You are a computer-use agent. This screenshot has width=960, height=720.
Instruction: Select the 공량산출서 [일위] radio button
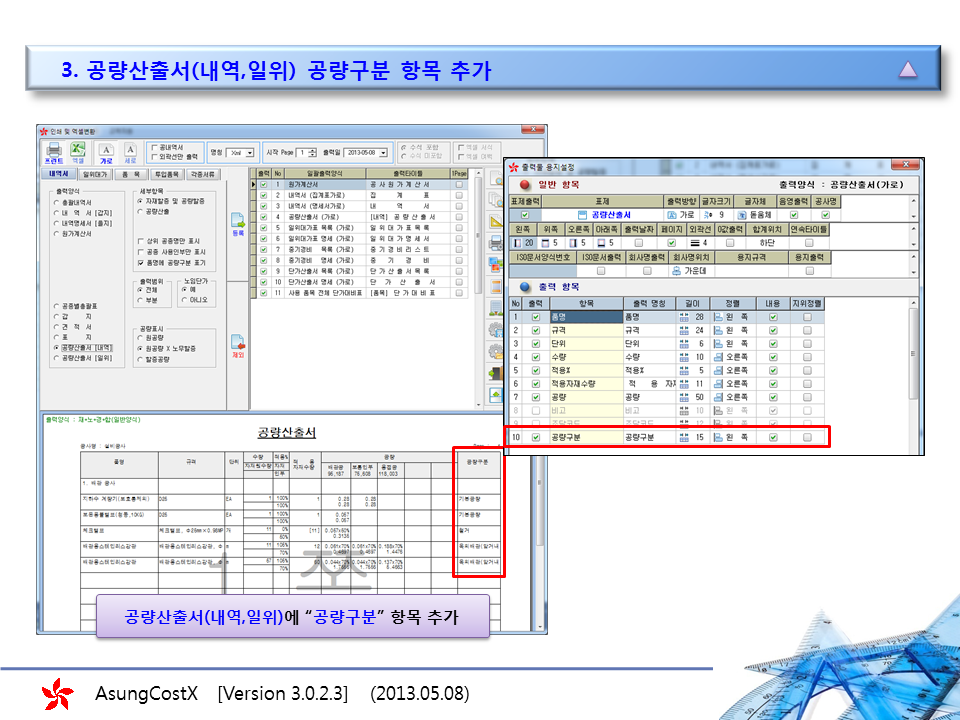coord(56,357)
